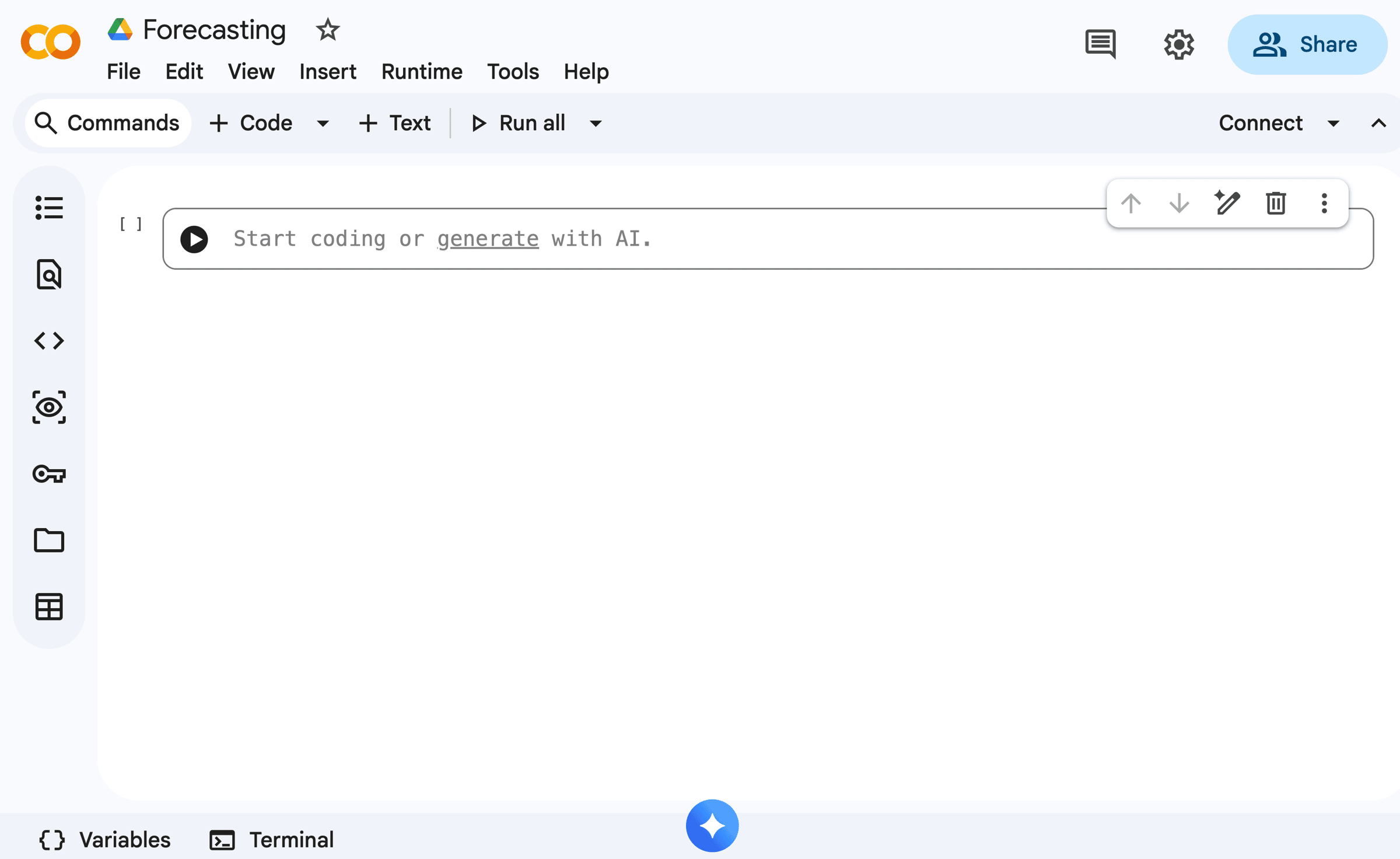Open the Data table sidebar icon
The height and width of the screenshot is (859, 1400).
click(x=49, y=607)
